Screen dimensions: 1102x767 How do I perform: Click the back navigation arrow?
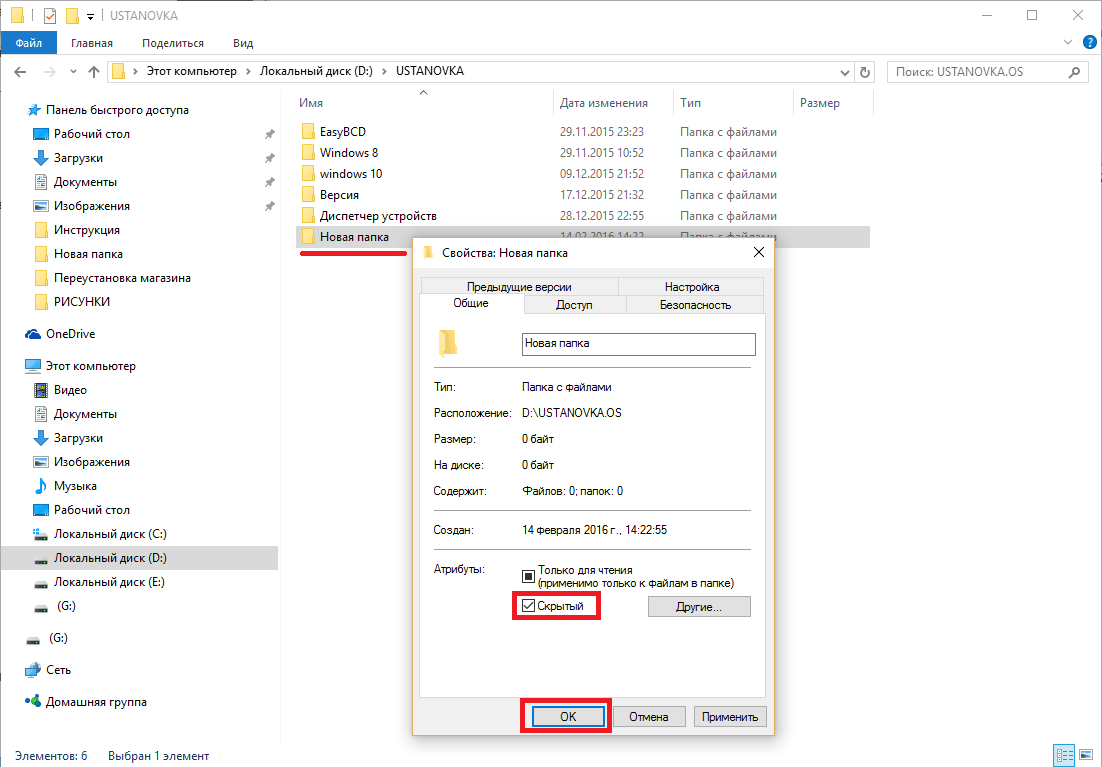click(x=20, y=72)
